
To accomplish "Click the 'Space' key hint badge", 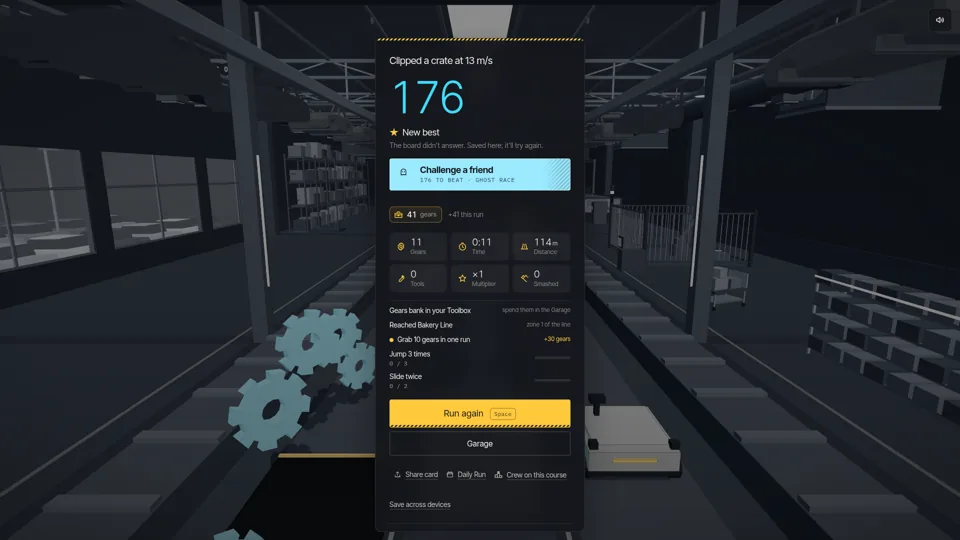I will tap(503, 414).
